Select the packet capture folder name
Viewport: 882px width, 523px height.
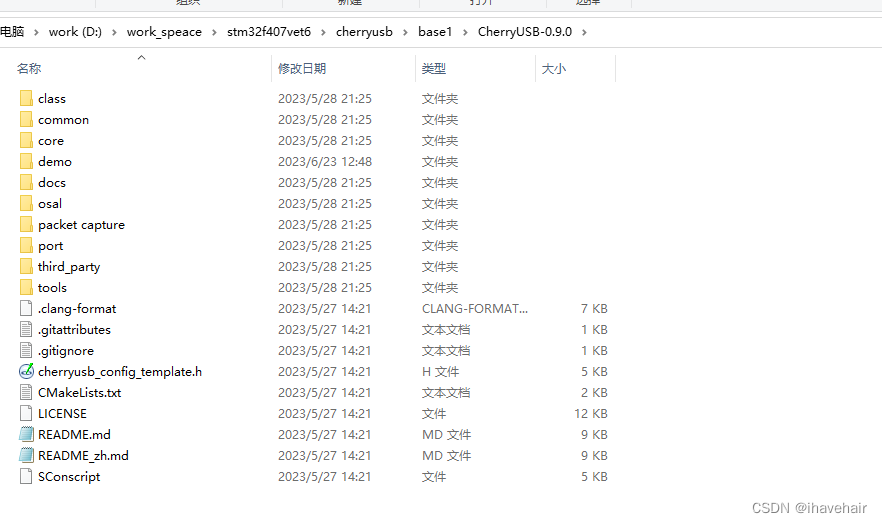(82, 224)
